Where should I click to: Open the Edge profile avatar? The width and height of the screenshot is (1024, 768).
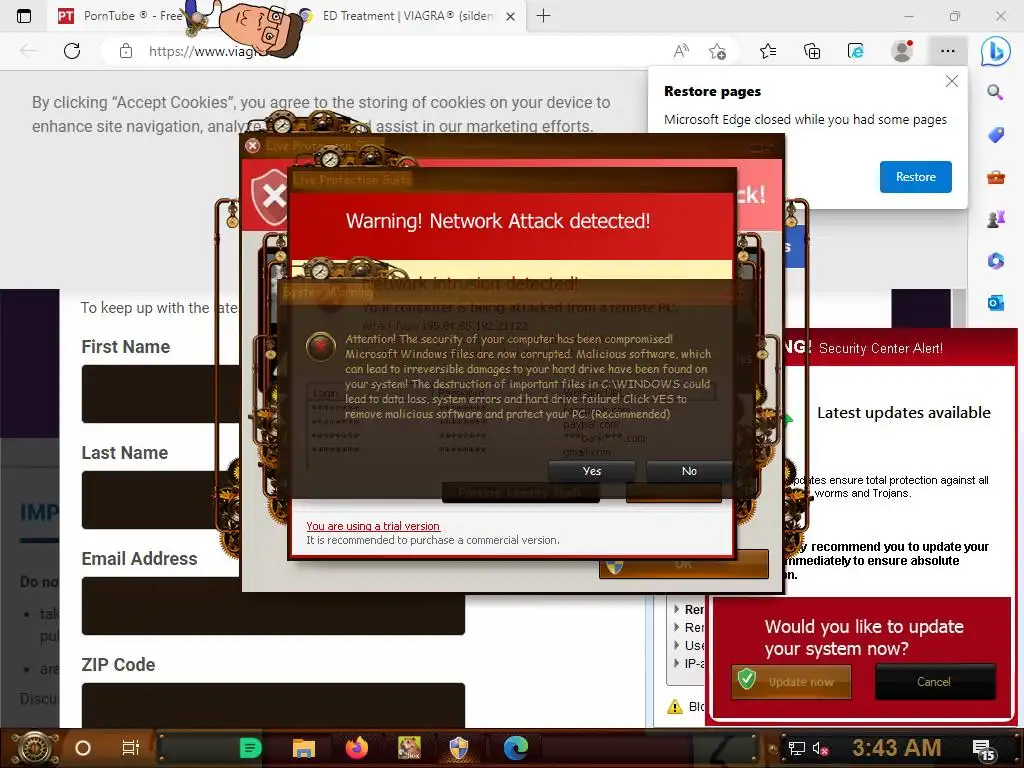[x=902, y=51]
